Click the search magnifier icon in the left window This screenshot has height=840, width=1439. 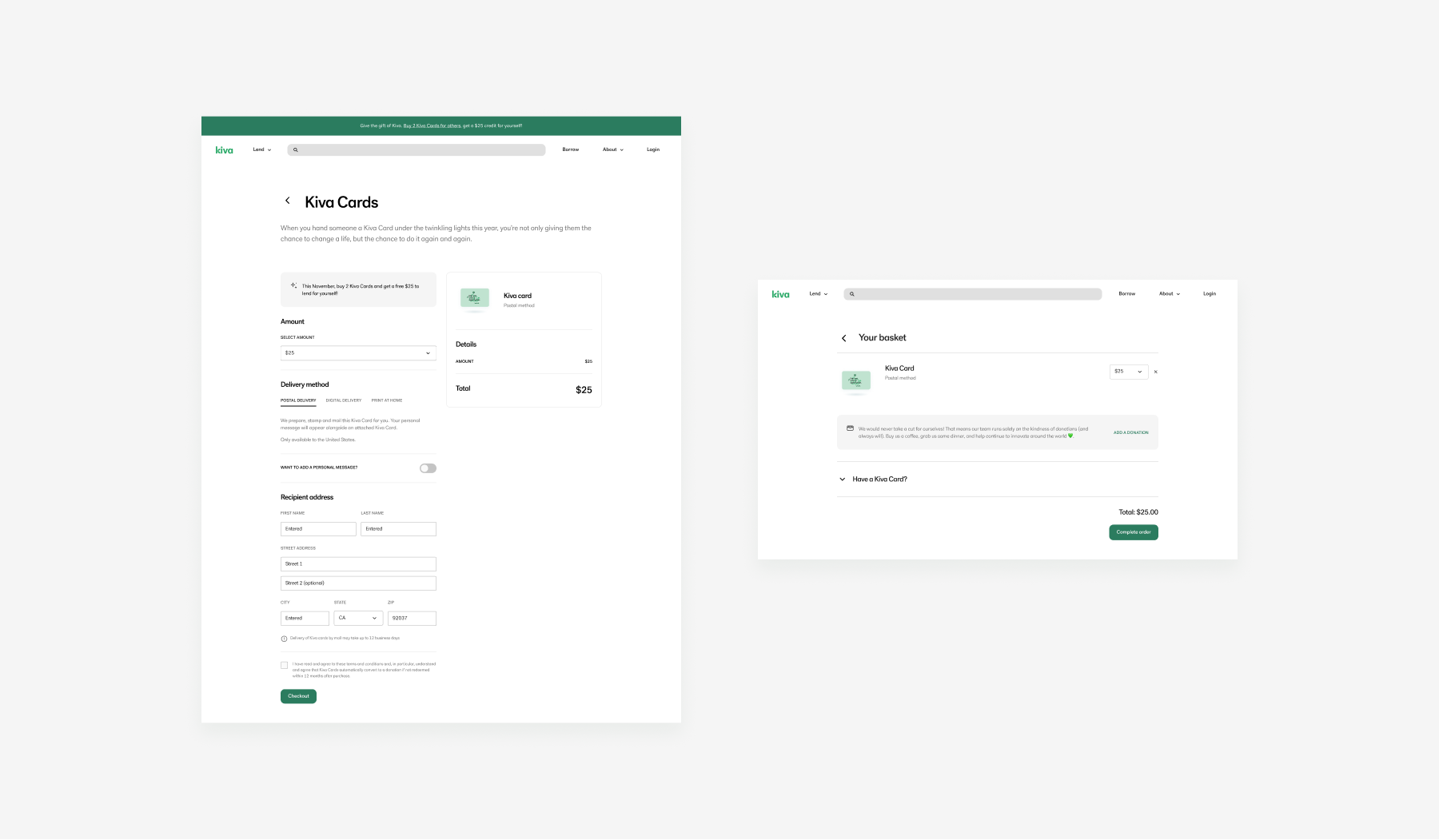(x=295, y=149)
